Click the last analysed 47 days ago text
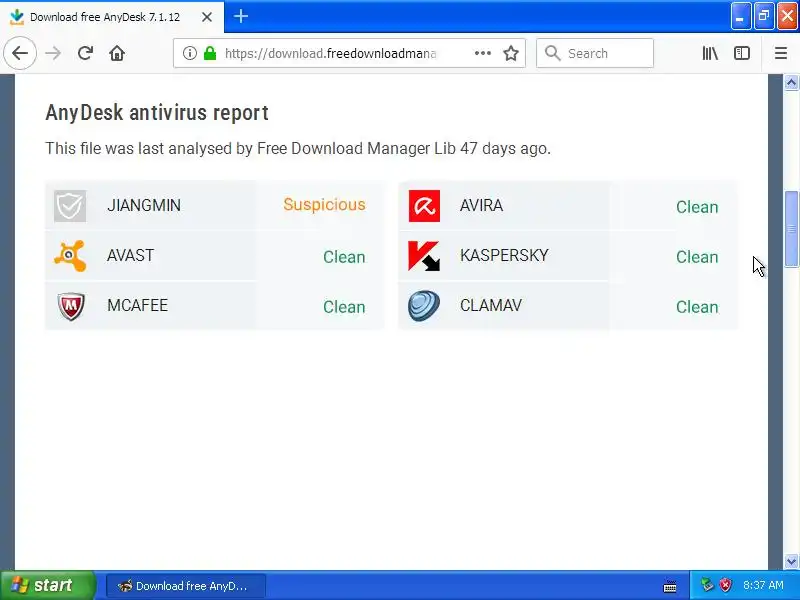This screenshot has height=600, width=800. [298, 148]
